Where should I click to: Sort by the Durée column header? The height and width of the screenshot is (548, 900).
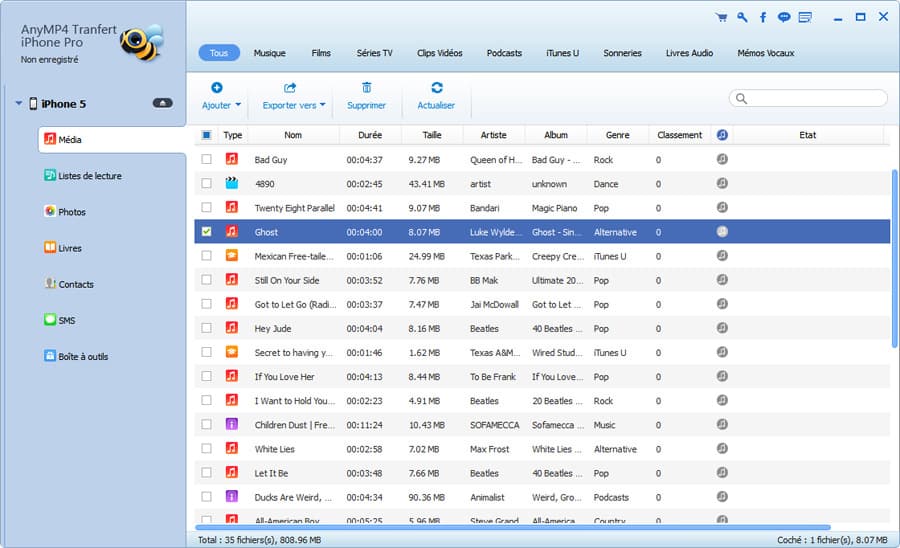point(370,135)
